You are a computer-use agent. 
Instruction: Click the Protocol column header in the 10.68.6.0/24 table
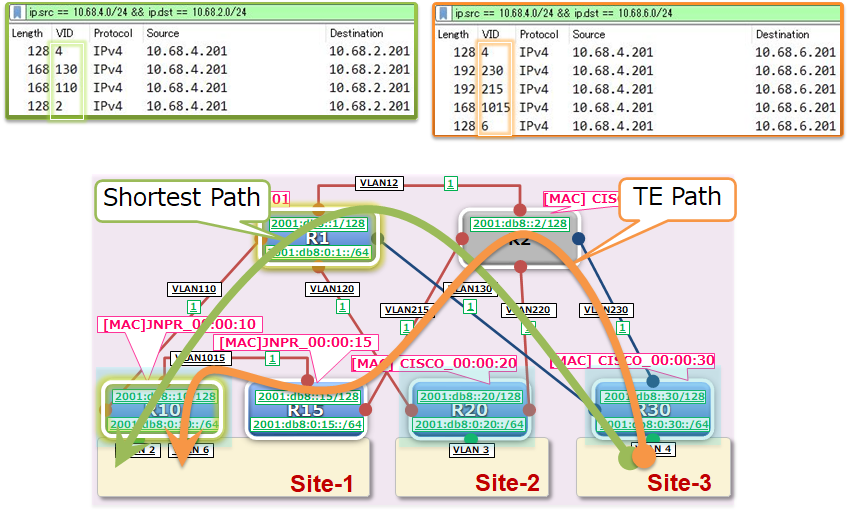539,34
